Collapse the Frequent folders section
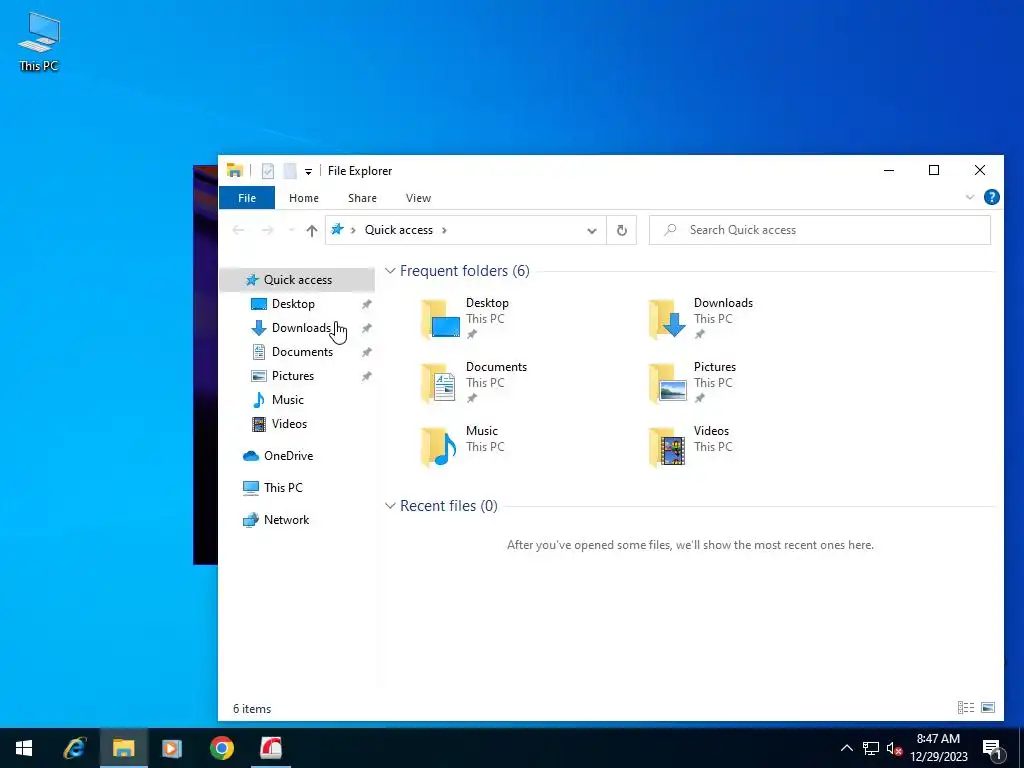This screenshot has height=768, width=1024. click(390, 270)
